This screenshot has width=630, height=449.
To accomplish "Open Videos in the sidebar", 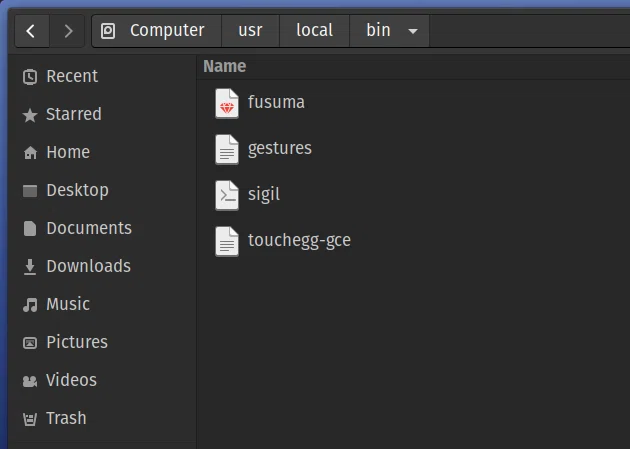I will (102, 381).
